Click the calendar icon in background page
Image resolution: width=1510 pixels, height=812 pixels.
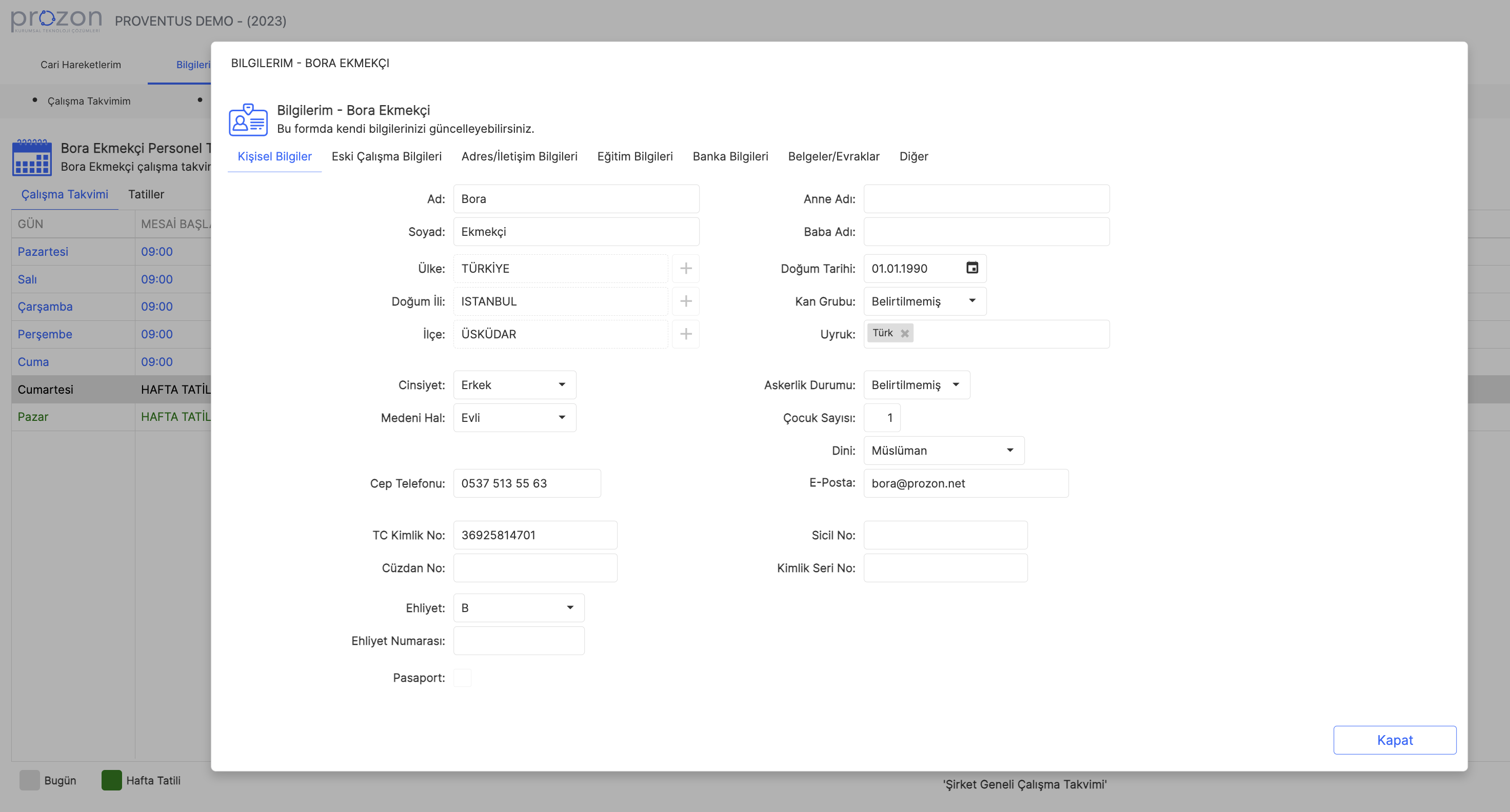[x=32, y=157]
